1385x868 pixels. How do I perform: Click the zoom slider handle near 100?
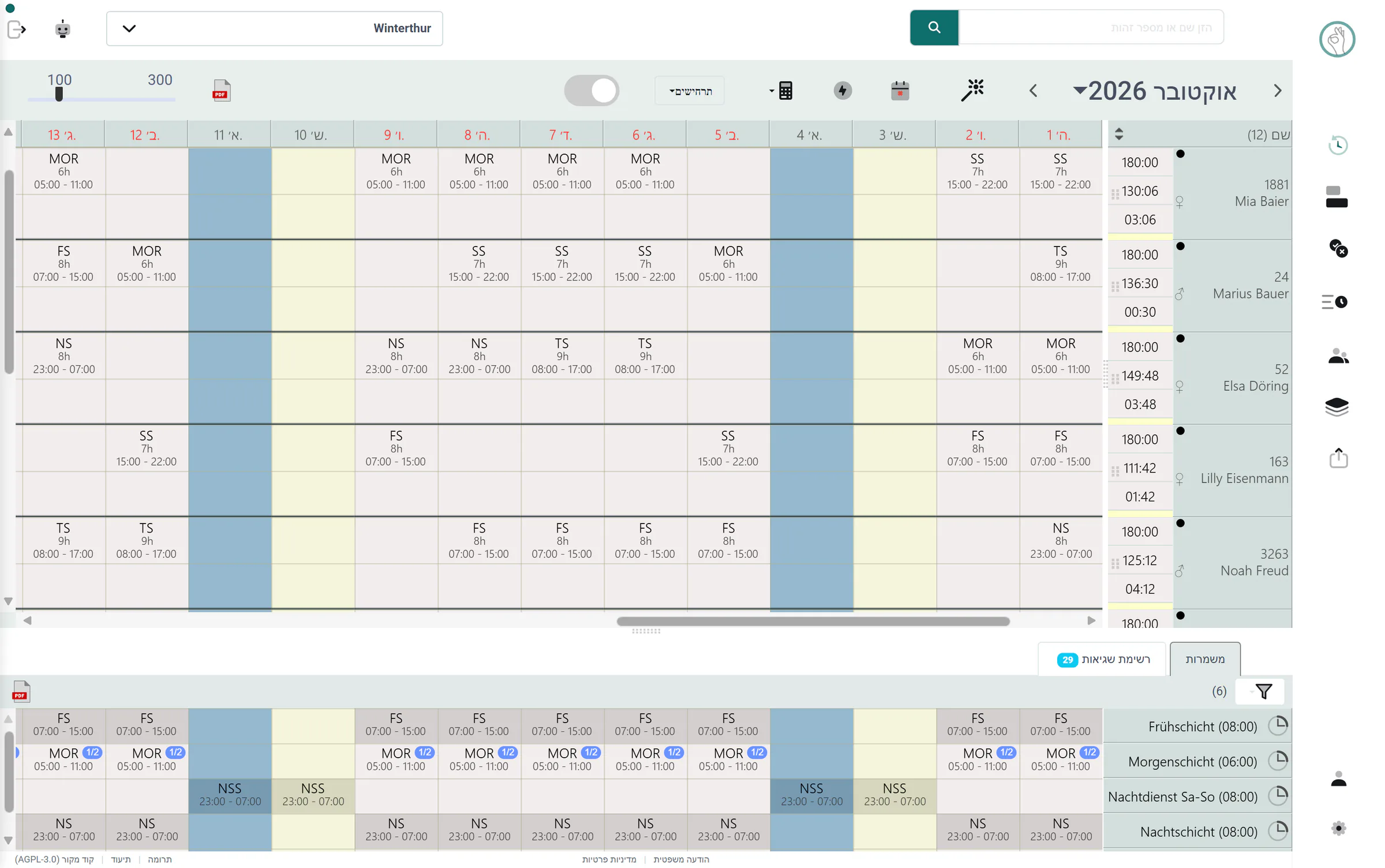point(59,94)
